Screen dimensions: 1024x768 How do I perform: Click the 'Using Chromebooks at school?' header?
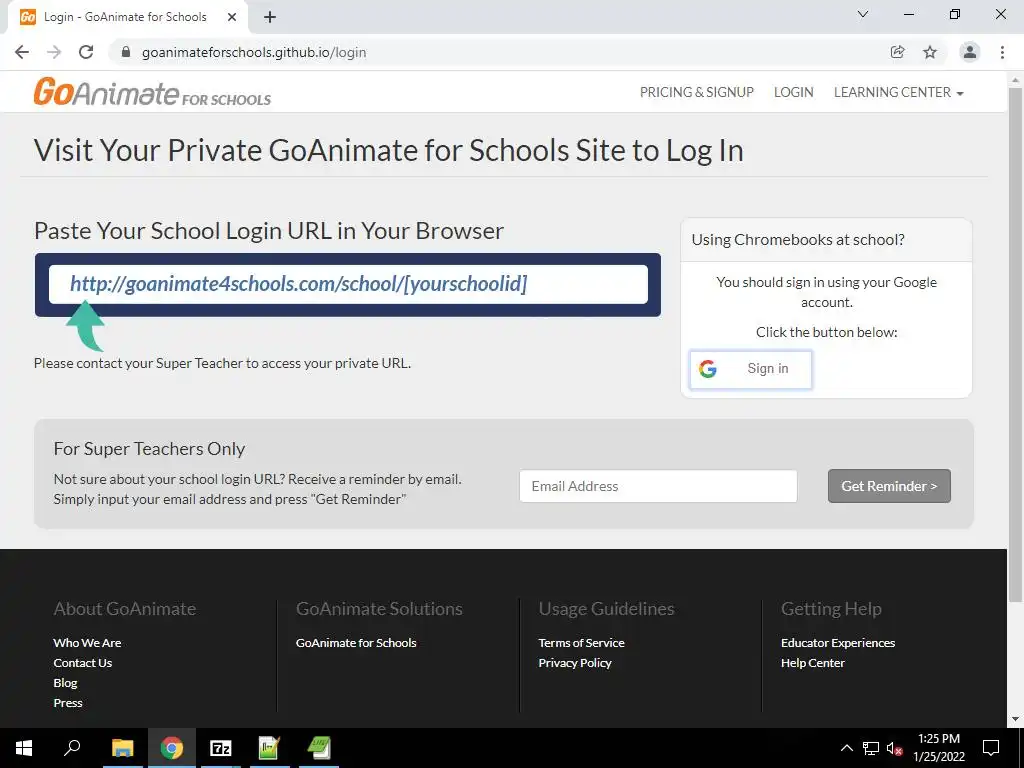coord(798,240)
